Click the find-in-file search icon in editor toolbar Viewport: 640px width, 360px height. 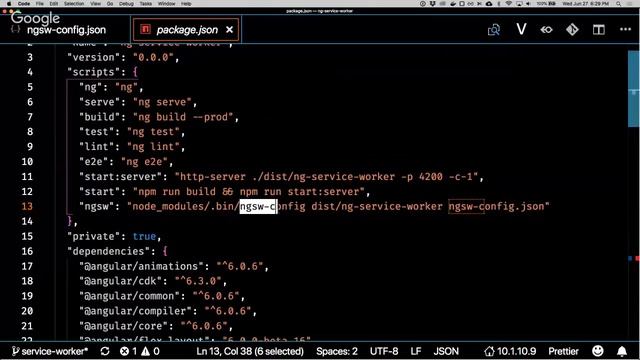(x=494, y=30)
